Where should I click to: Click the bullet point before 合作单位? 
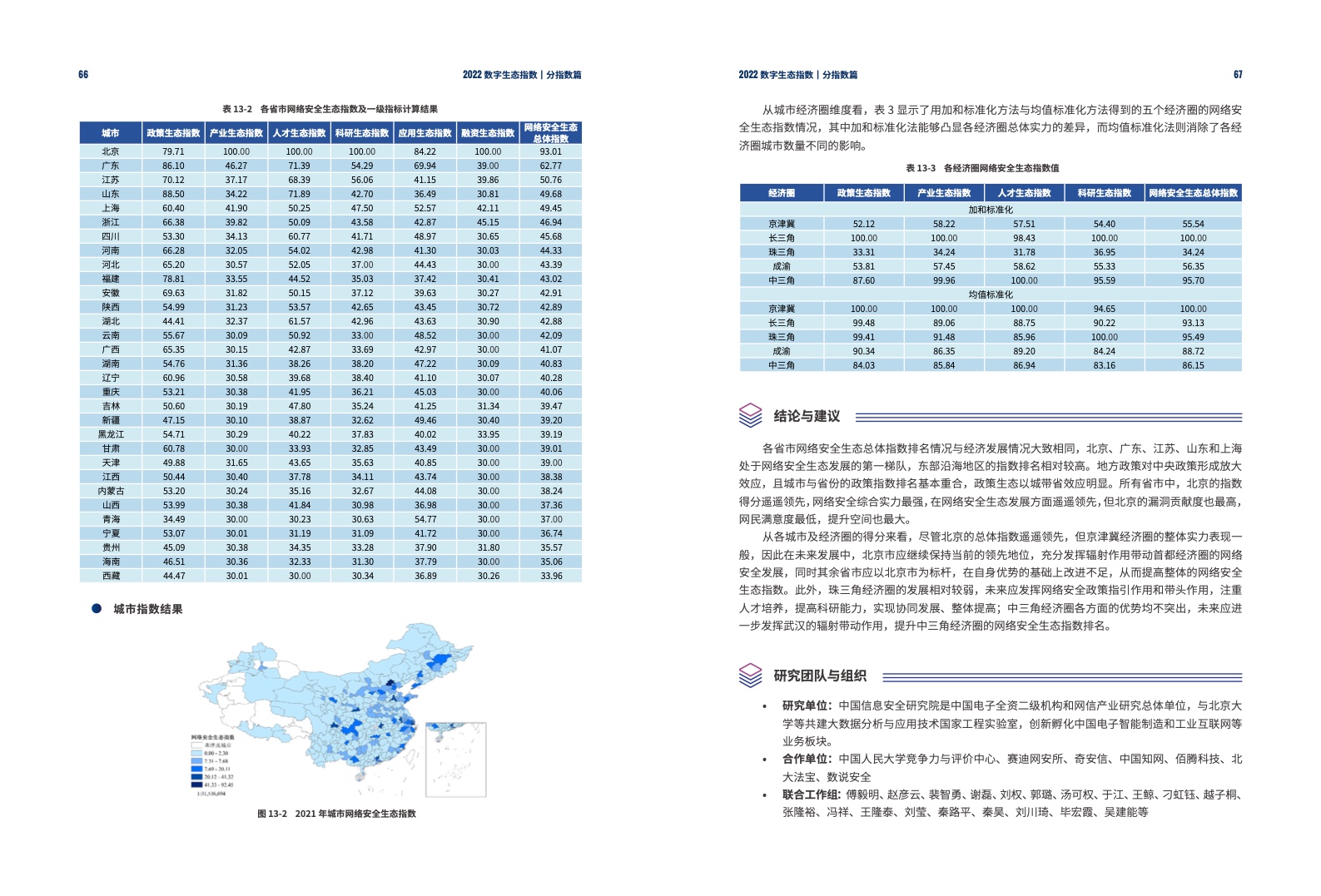click(x=765, y=760)
